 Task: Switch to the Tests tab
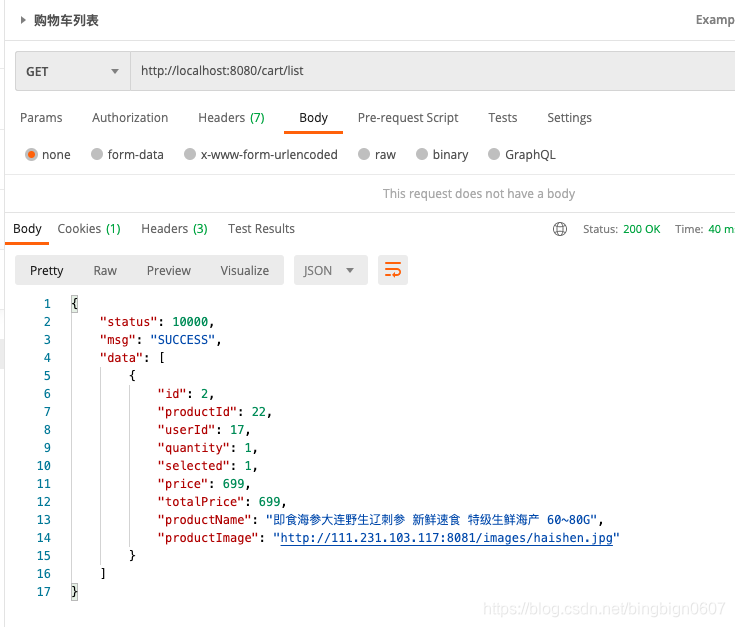[x=502, y=118]
